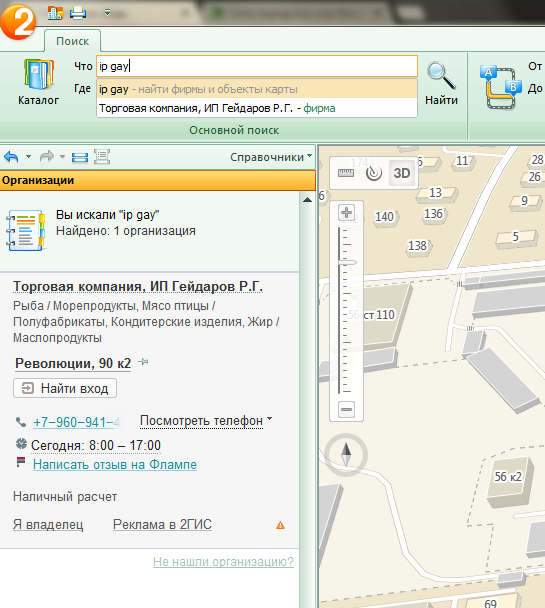
Task: Click the address Революции, 90 к2
Action: tap(73, 363)
